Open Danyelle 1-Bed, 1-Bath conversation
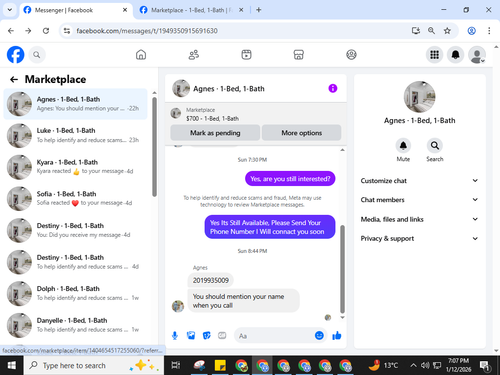The width and height of the screenshot is (500, 375). (x=76, y=325)
